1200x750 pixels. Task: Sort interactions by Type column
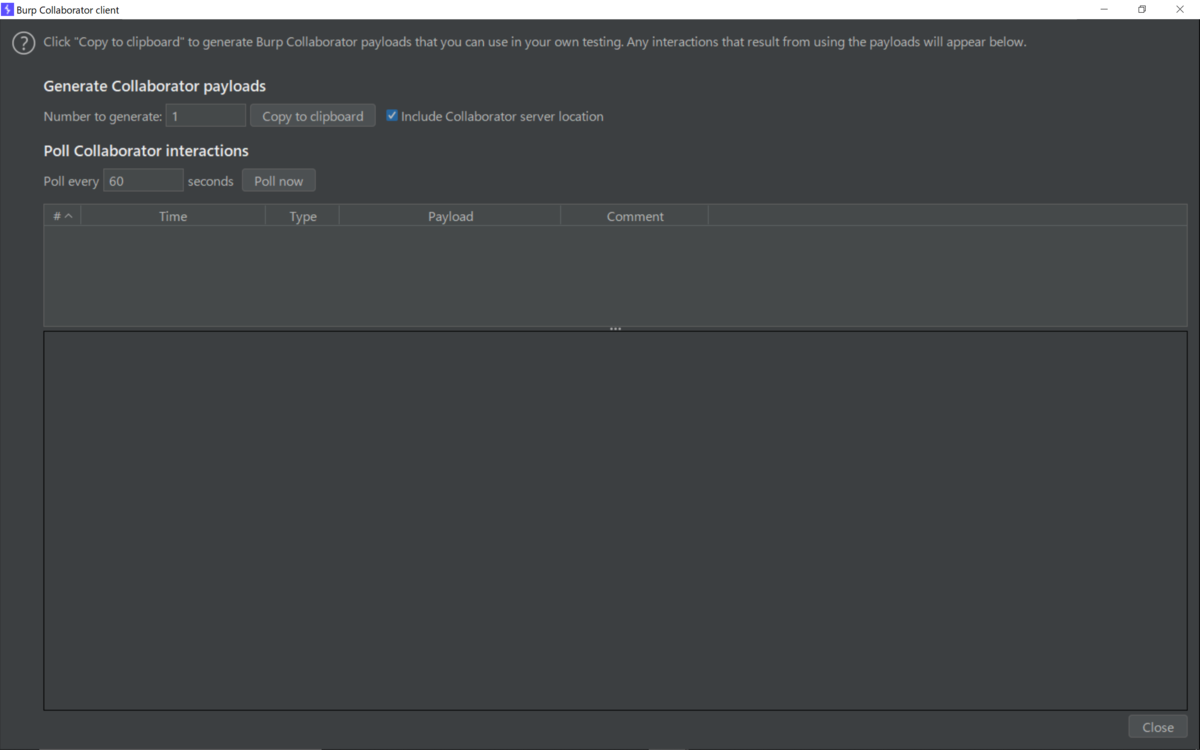(x=303, y=216)
